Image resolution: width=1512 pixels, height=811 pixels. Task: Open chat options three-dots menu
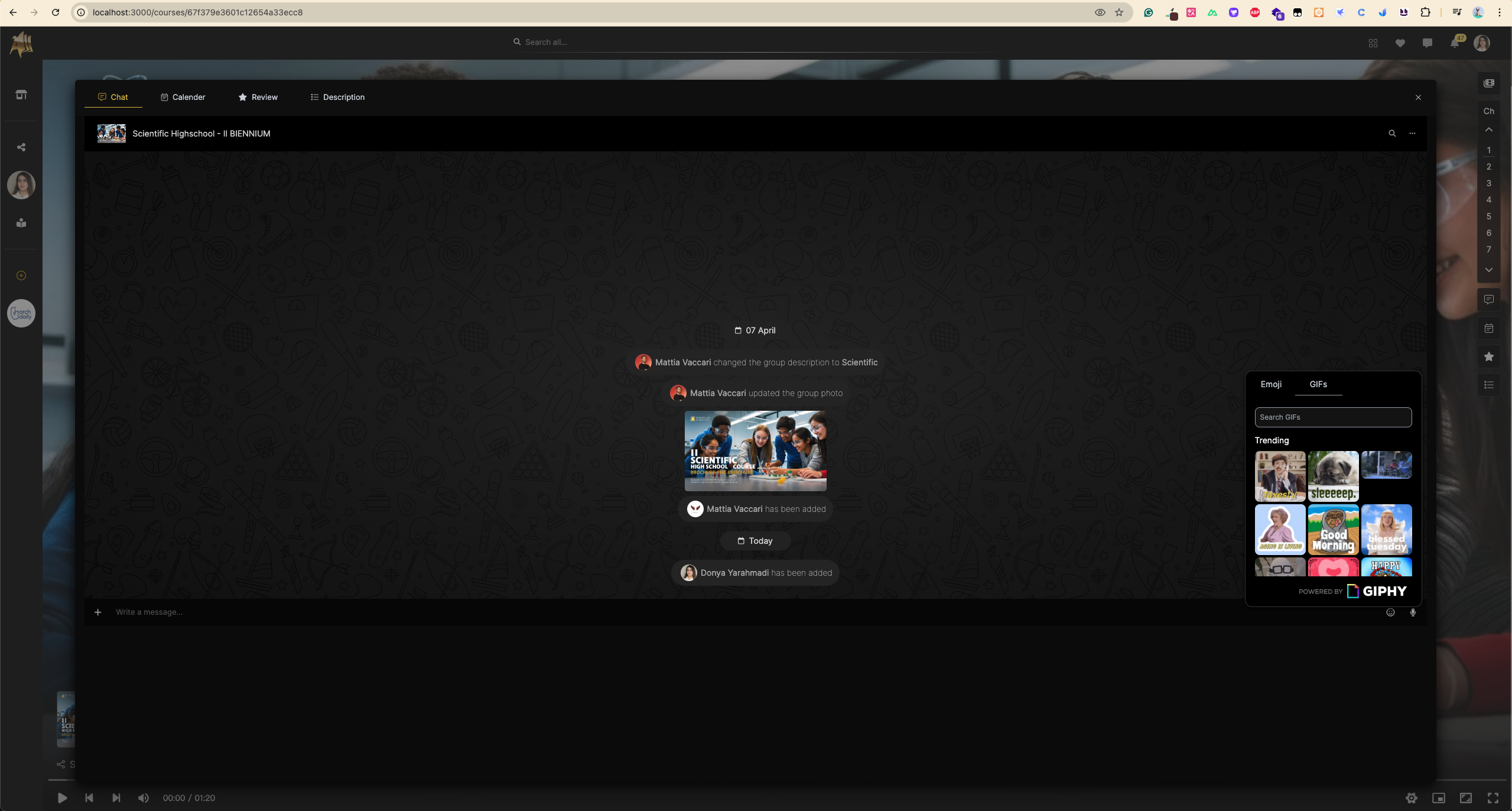1412,134
